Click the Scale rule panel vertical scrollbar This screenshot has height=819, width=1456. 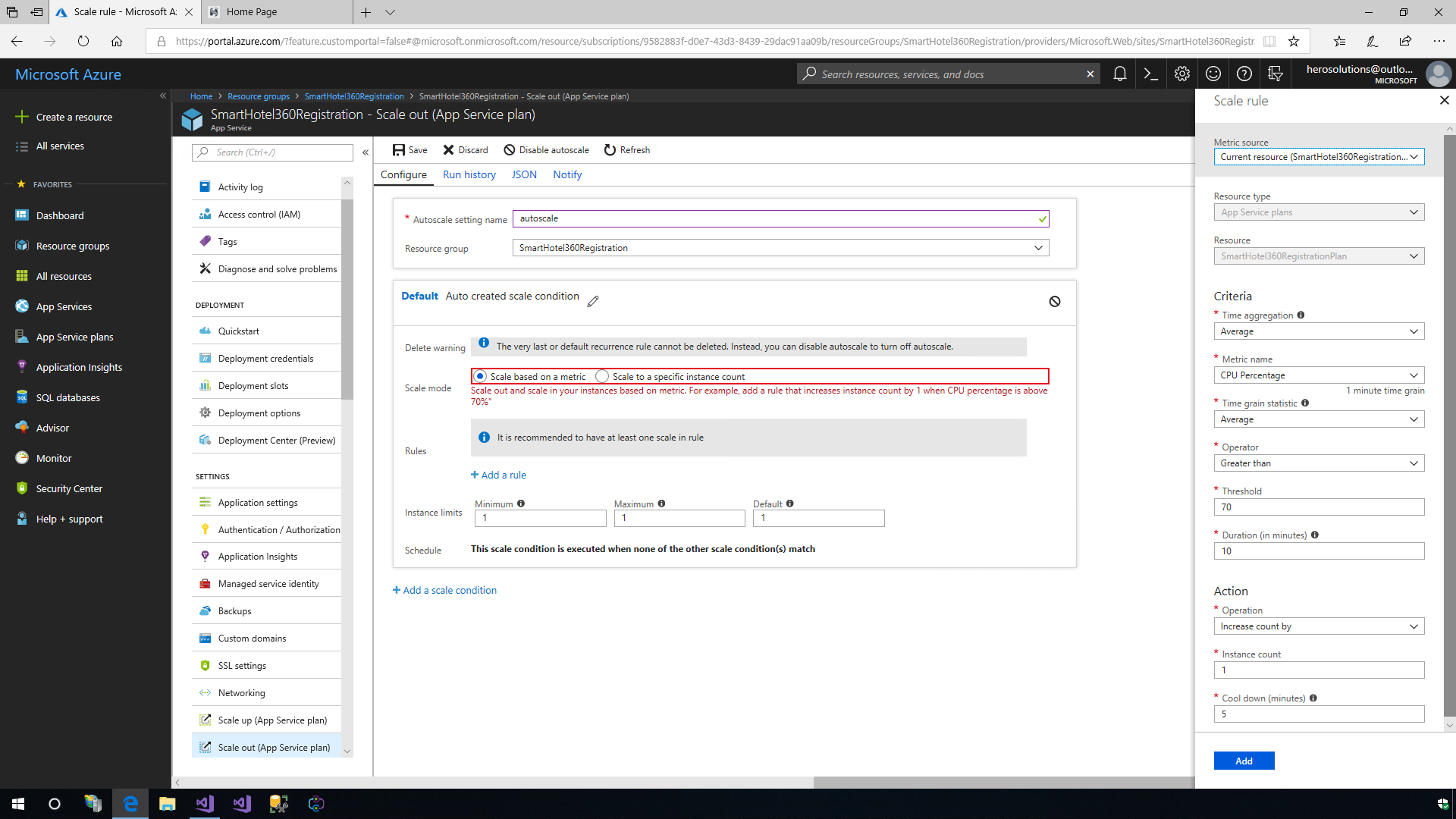click(1449, 425)
